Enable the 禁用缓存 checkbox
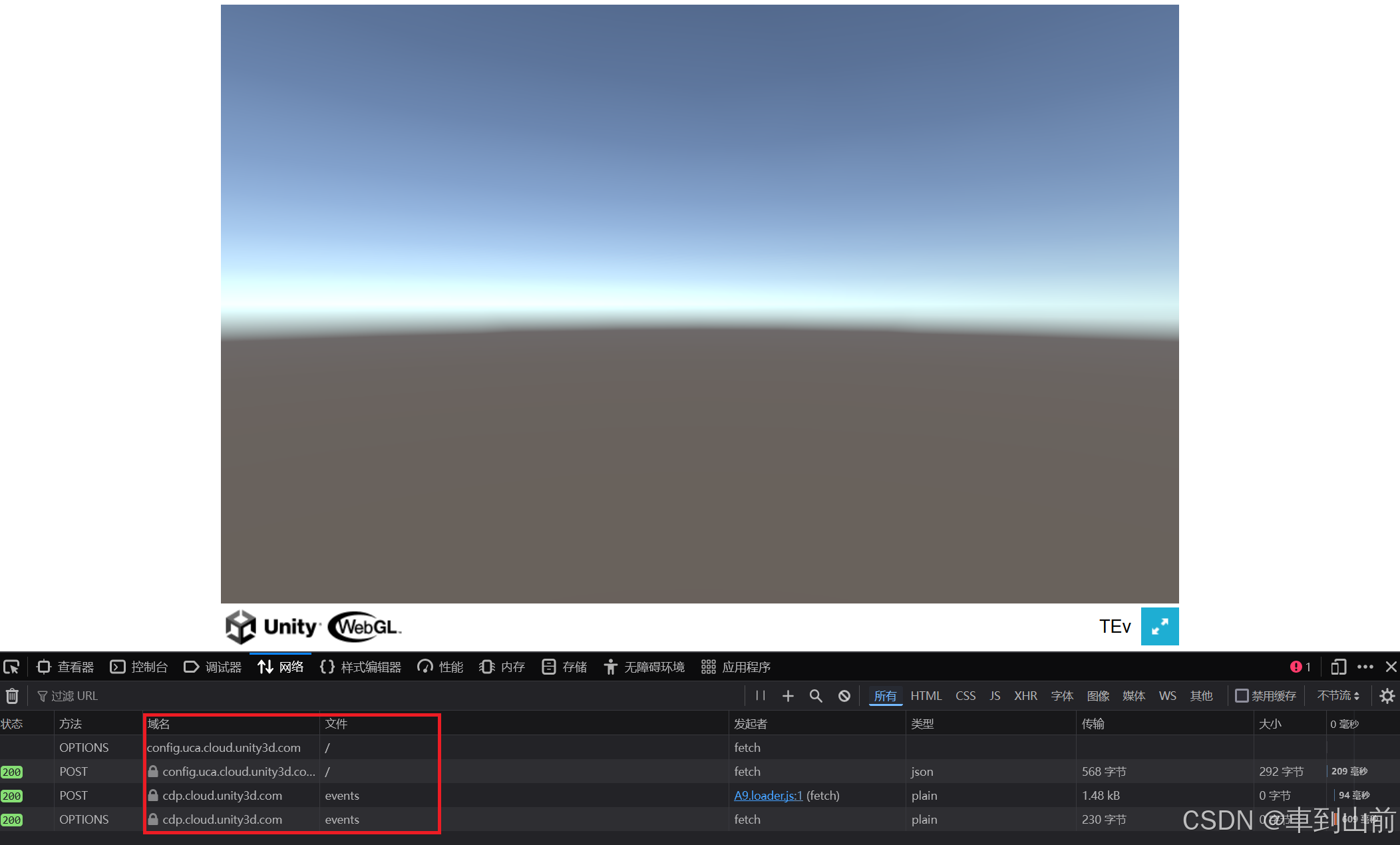Viewport: 1400px width, 845px height. [1242, 696]
